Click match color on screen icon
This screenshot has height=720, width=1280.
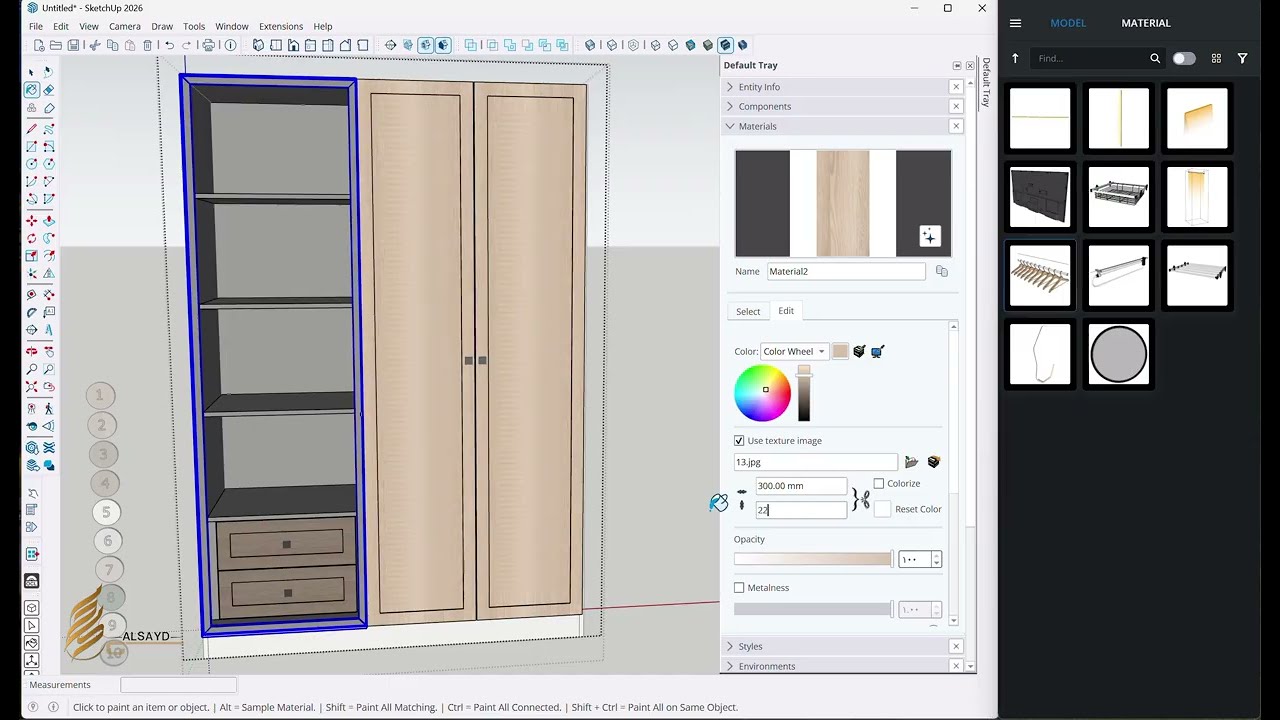point(877,351)
